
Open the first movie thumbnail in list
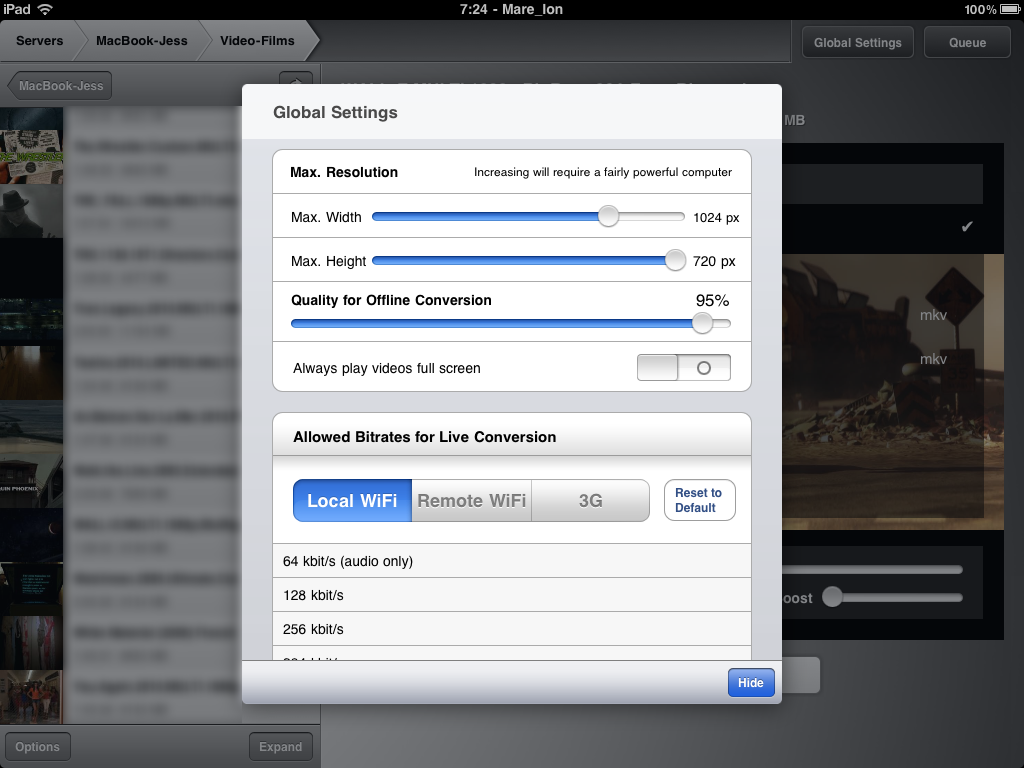(31, 145)
